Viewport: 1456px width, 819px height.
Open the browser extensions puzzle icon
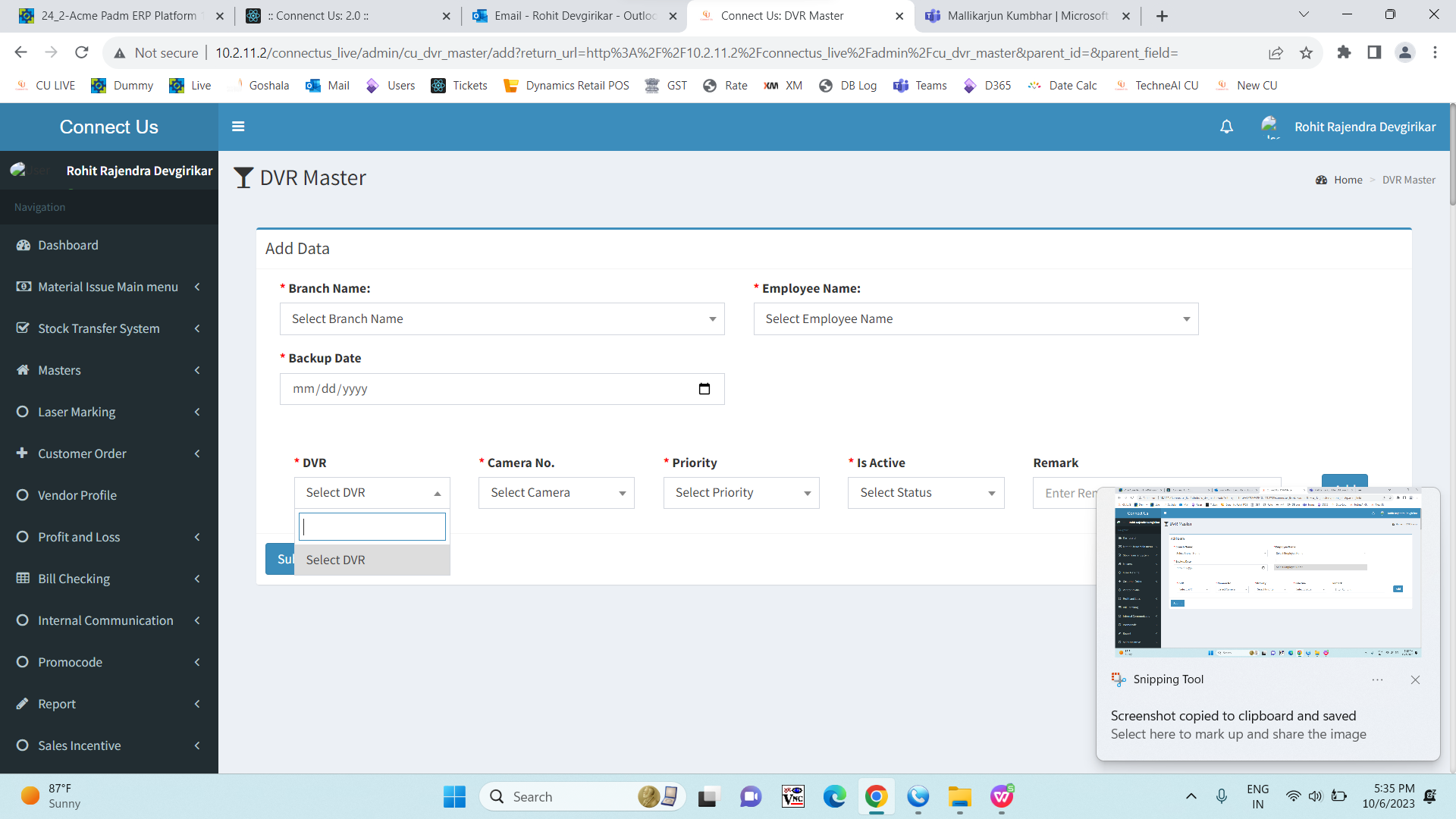pos(1344,52)
